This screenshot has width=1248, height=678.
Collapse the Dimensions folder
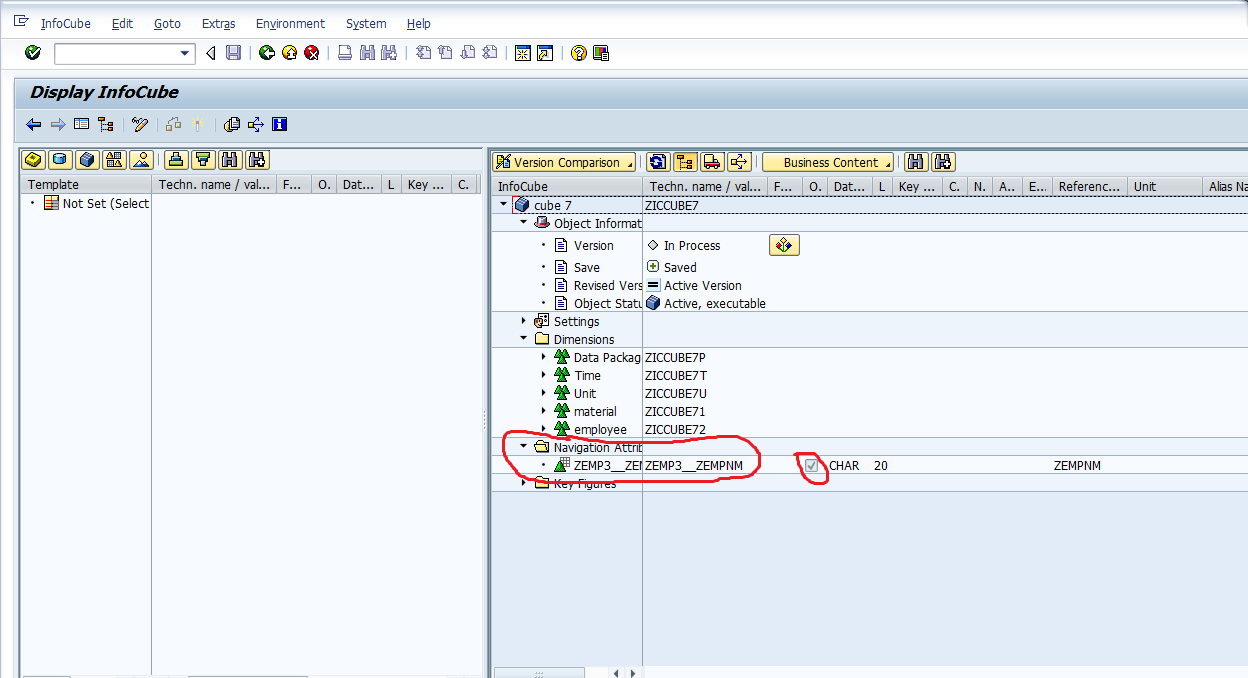524,339
